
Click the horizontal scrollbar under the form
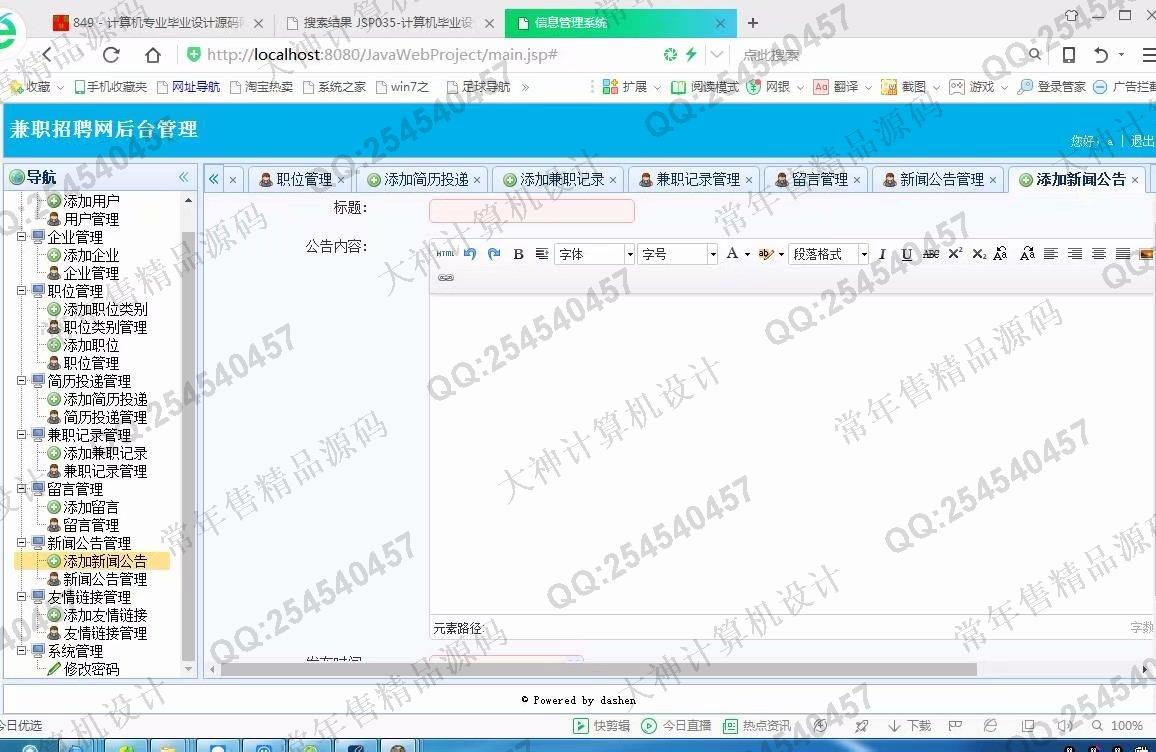(599, 669)
